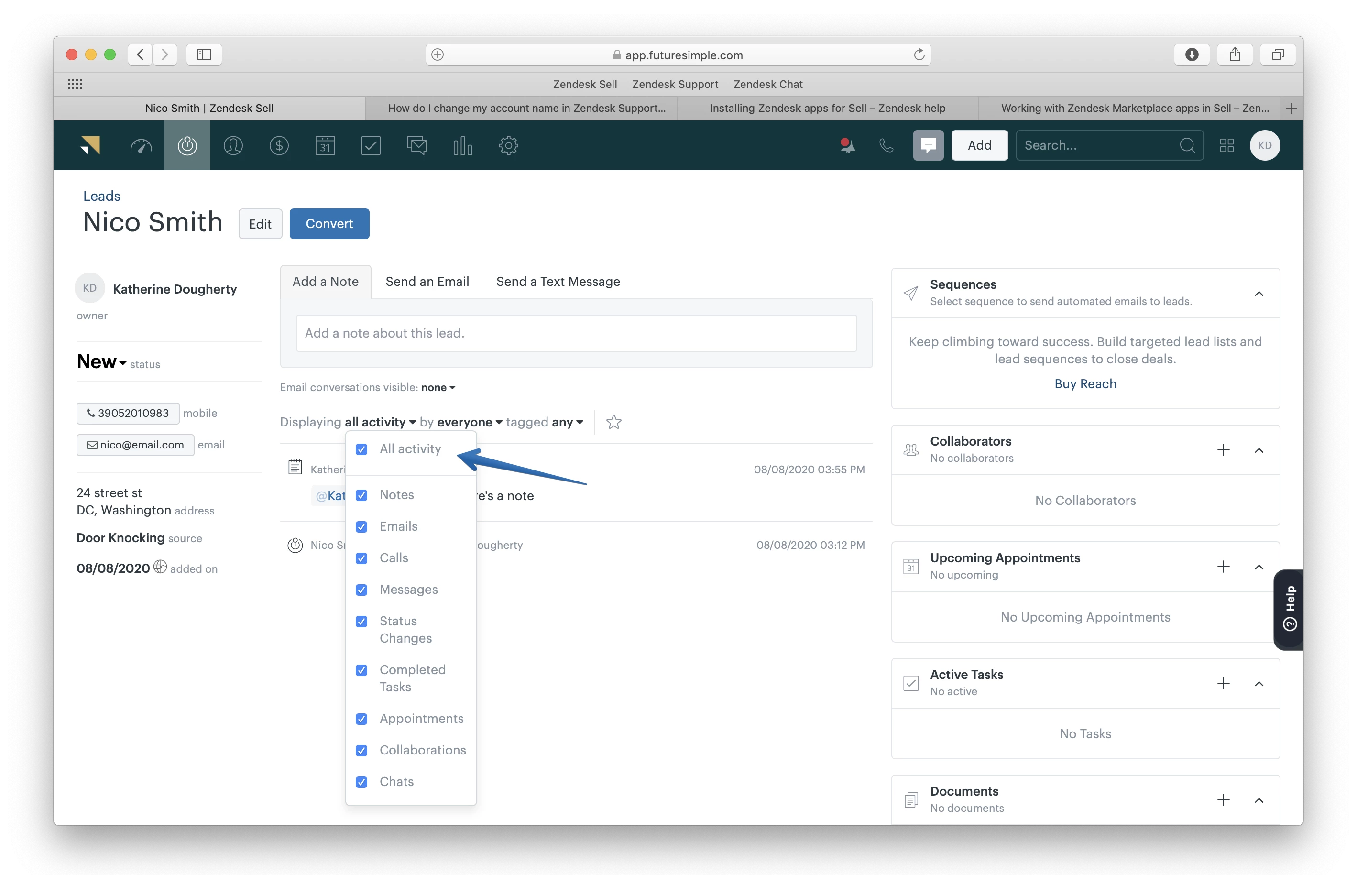Open the New status dropdown
The height and width of the screenshot is (896, 1357).
[x=102, y=362]
